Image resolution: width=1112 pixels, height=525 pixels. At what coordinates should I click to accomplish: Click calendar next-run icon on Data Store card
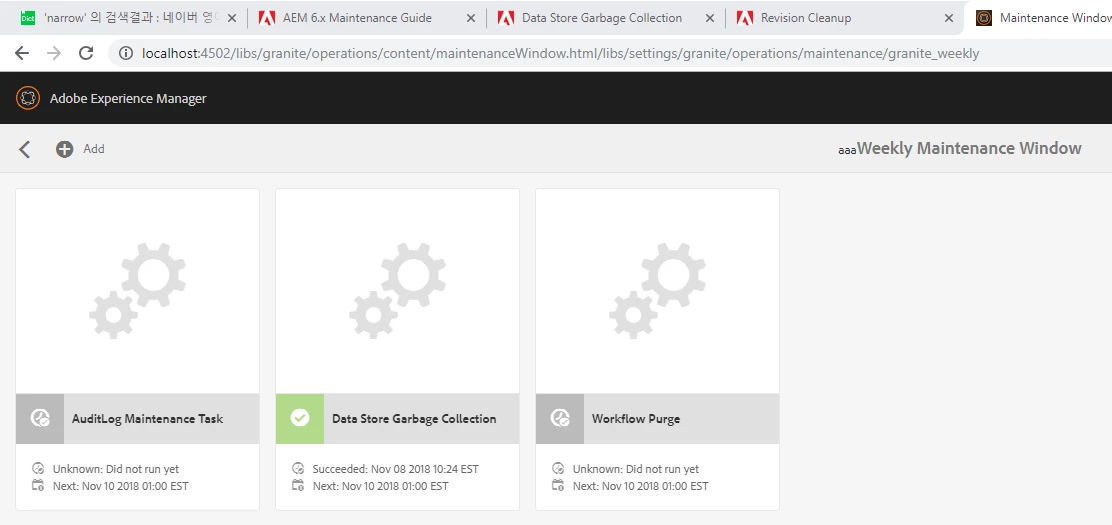[299, 486]
